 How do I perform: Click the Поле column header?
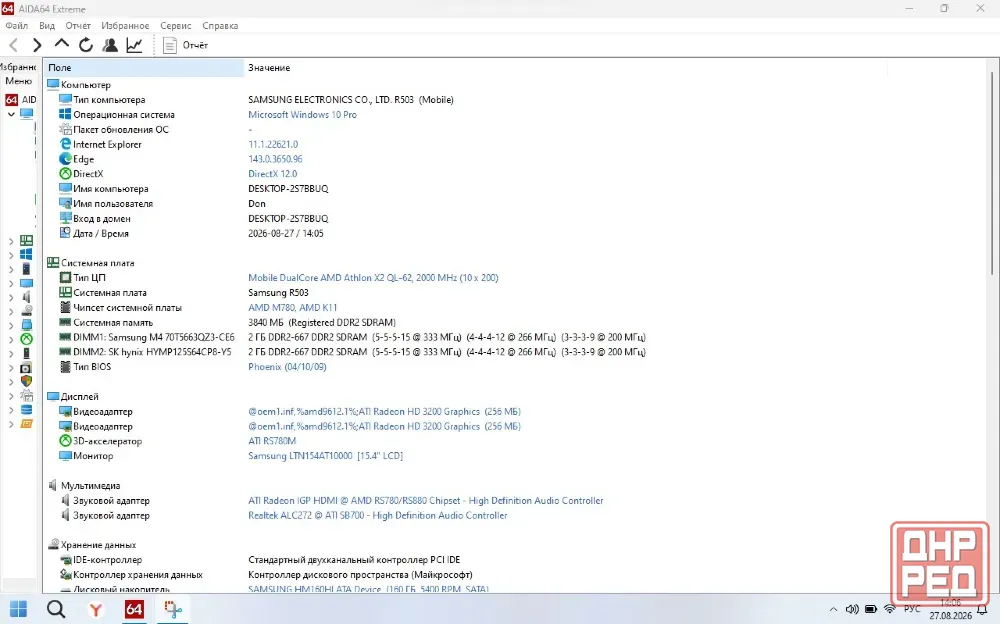coord(143,68)
